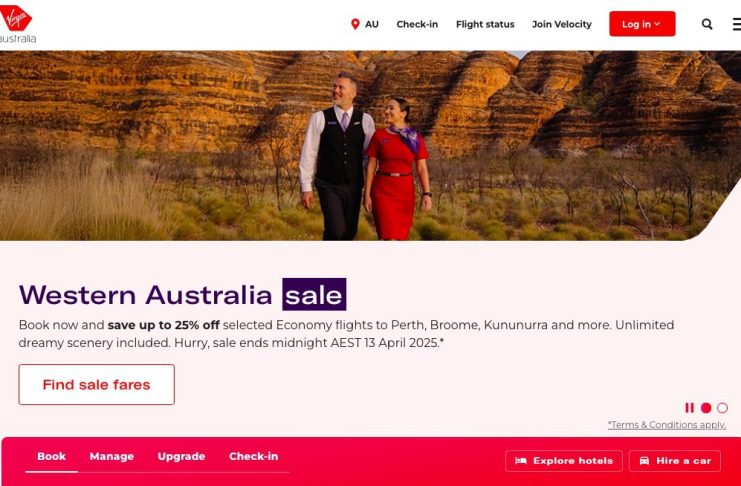Open Terms & Conditions apply link

coord(667,425)
